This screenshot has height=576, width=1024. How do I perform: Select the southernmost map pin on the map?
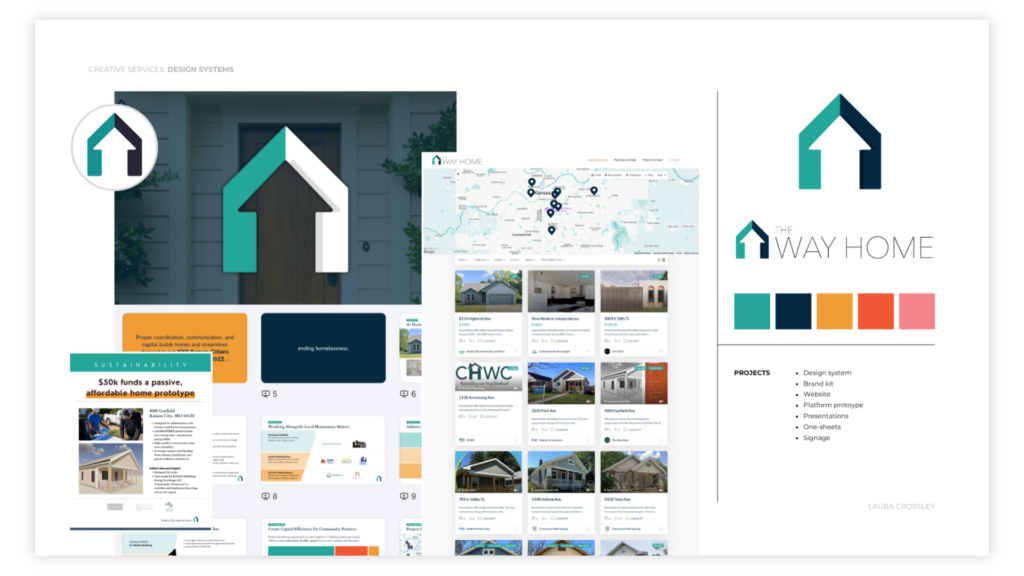click(x=551, y=230)
